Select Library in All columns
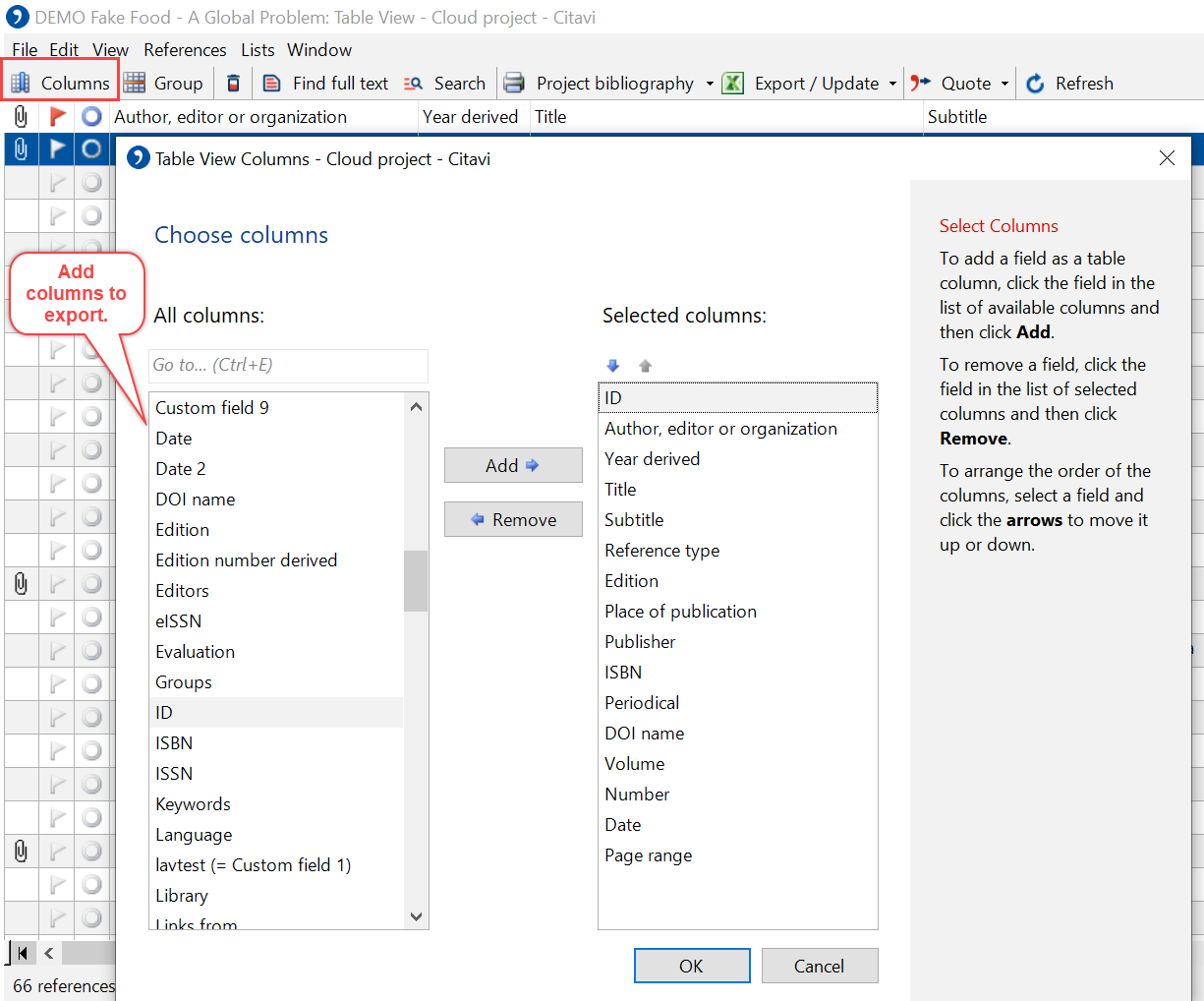The height and width of the screenshot is (1001, 1204). click(276, 896)
